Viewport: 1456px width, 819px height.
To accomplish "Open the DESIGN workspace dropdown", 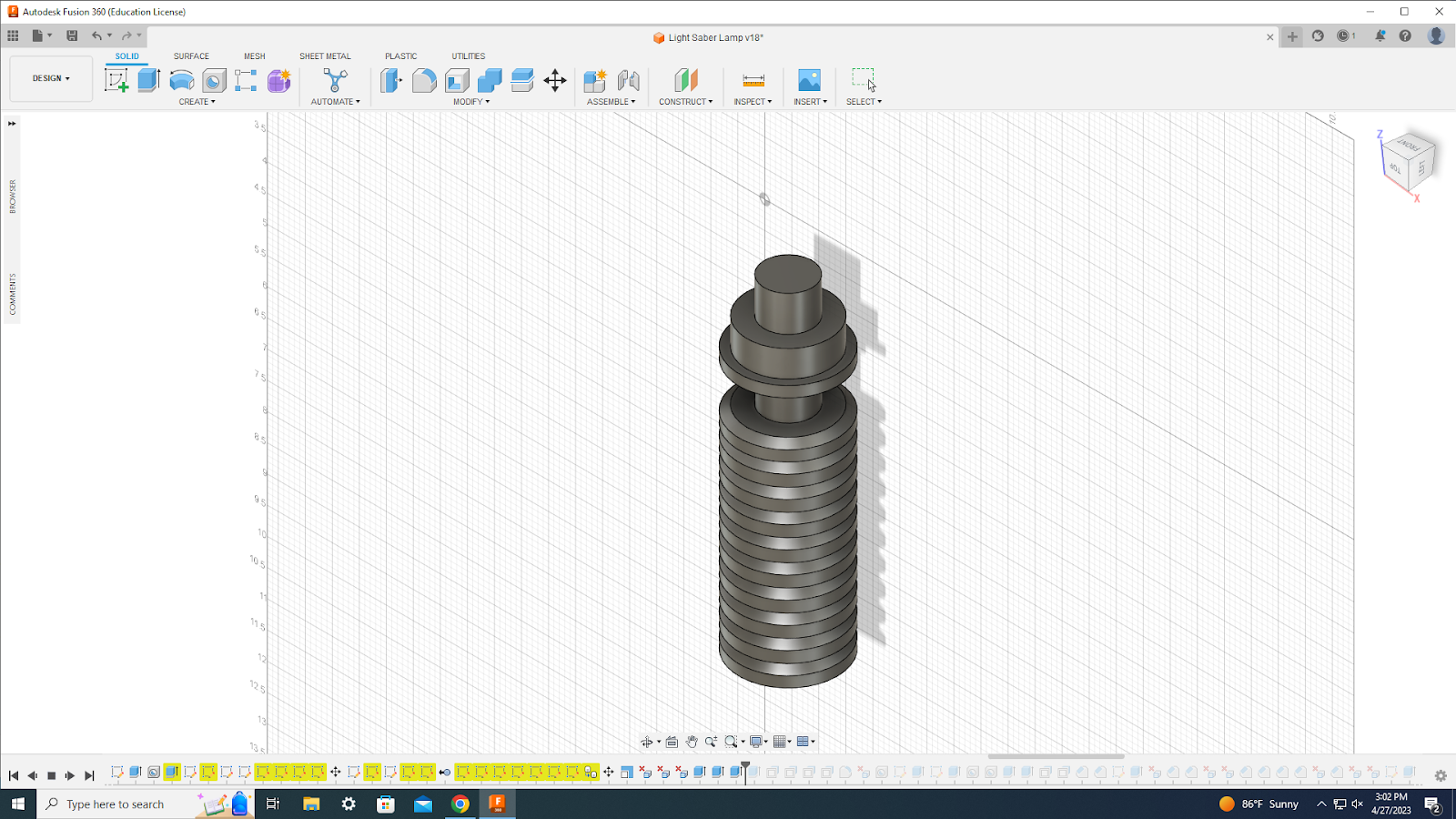I will coord(51,78).
